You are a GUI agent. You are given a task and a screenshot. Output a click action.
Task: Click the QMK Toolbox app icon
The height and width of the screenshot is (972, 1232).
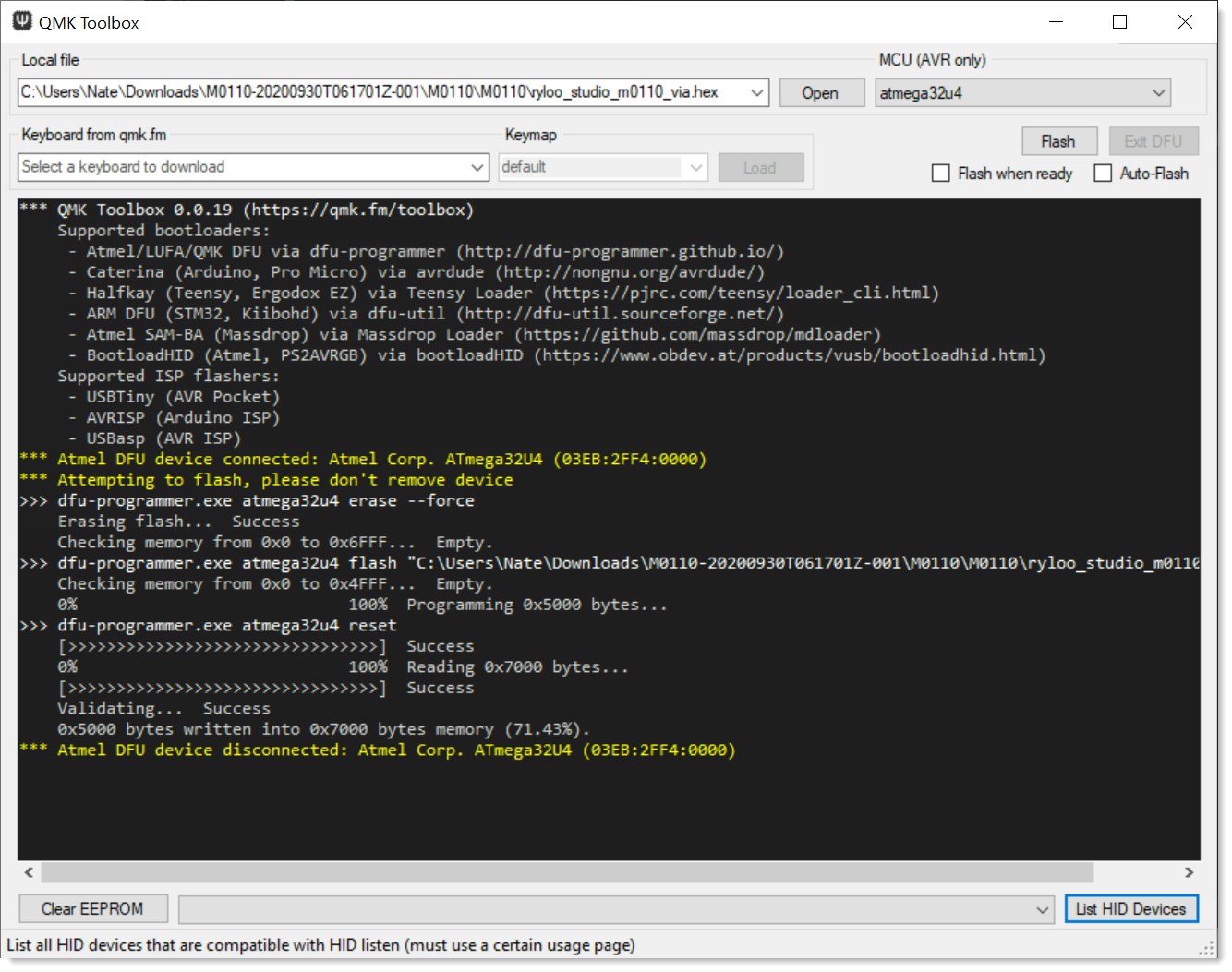[22, 21]
